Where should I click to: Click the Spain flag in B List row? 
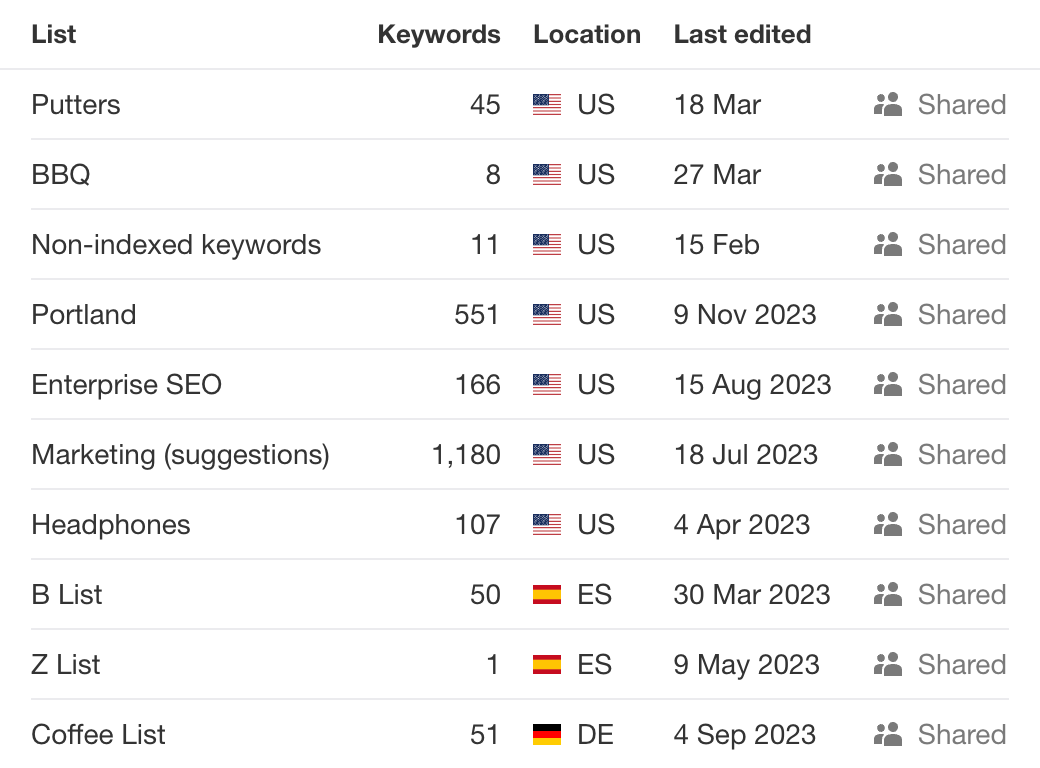click(x=547, y=595)
